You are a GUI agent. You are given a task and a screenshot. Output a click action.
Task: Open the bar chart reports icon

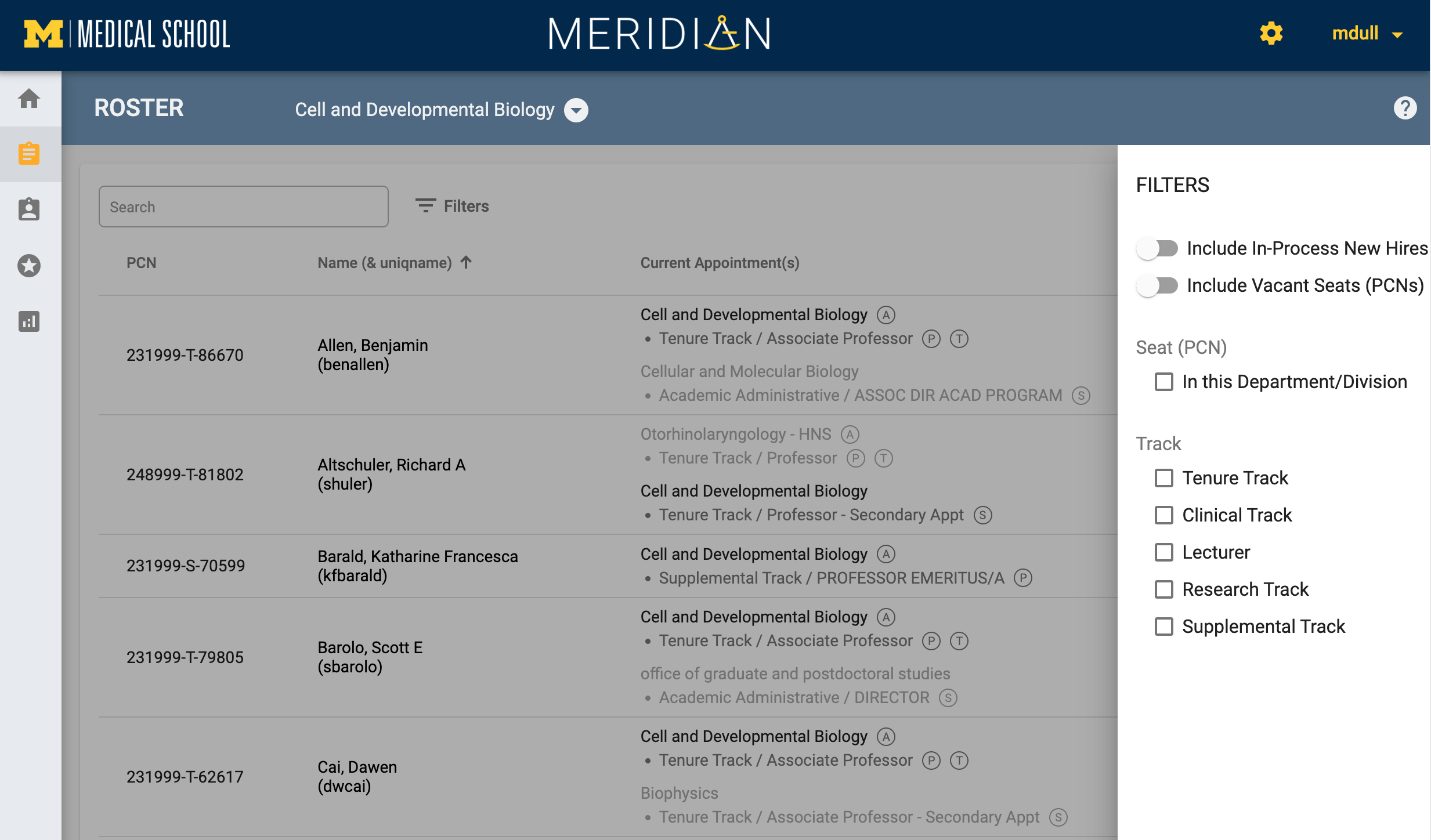tap(29, 321)
